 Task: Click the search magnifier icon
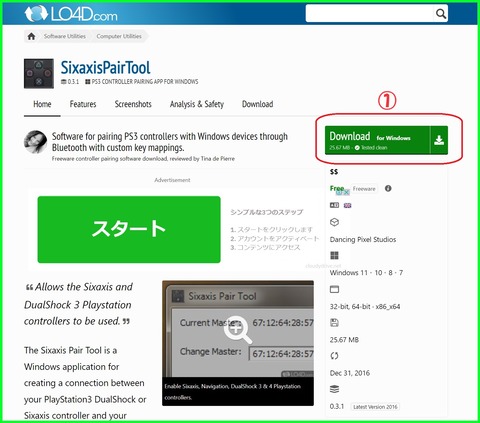pos(441,14)
